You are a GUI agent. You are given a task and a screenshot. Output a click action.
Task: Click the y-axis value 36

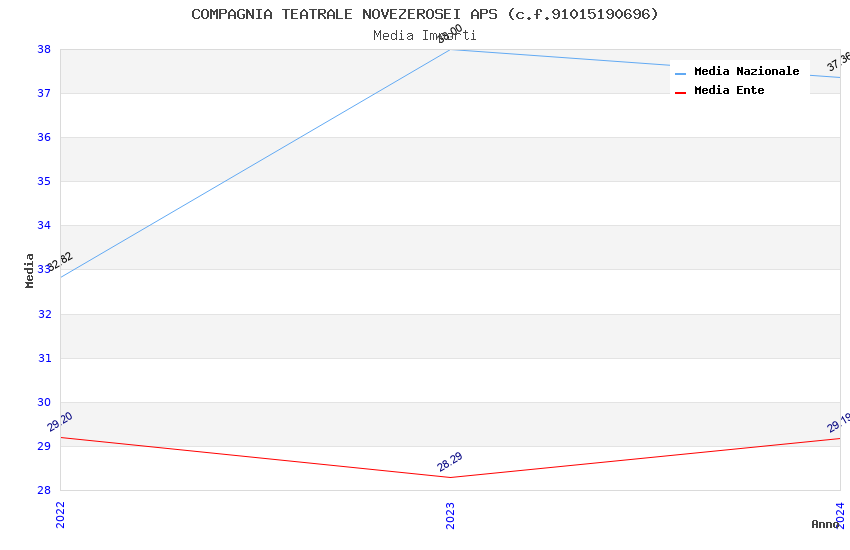point(44,138)
